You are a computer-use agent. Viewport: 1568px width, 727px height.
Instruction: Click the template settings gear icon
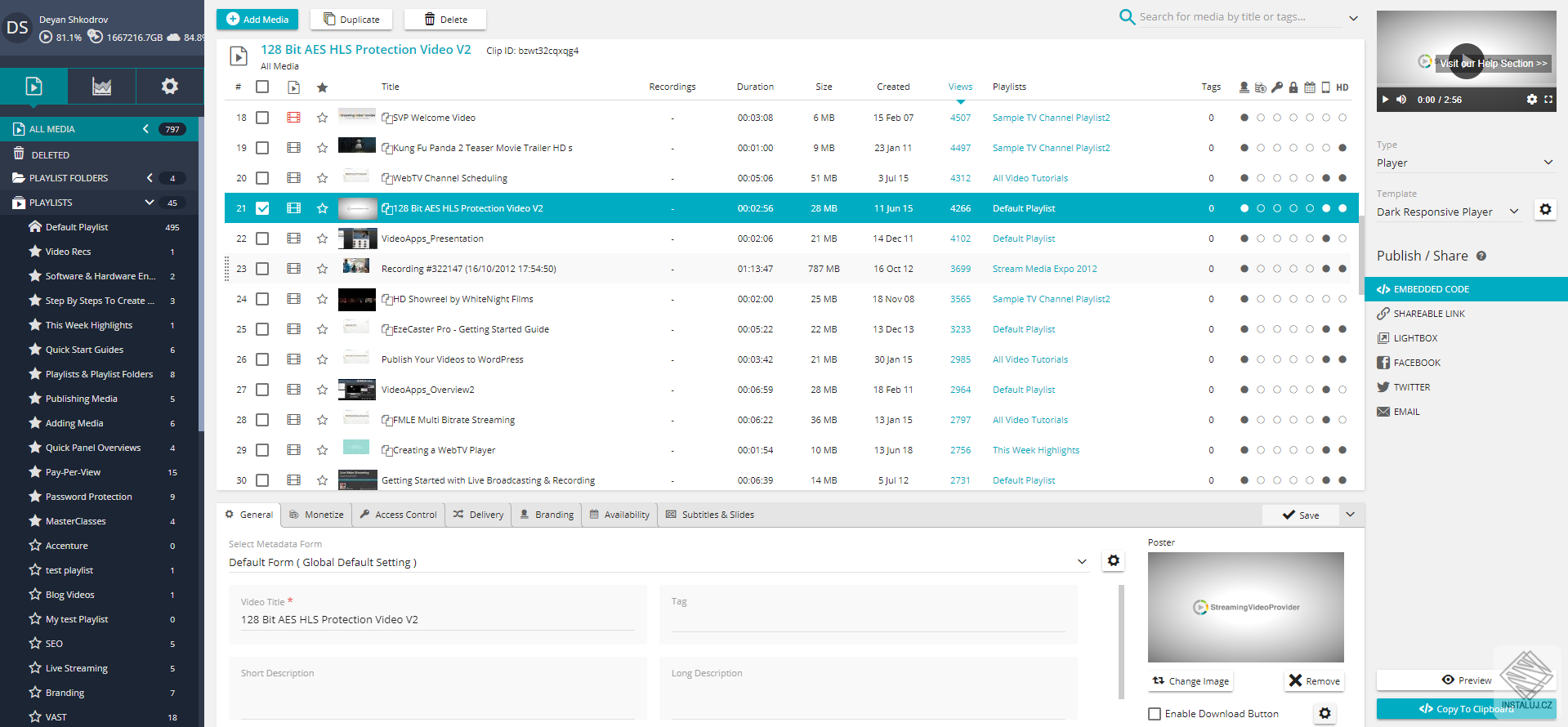tap(1545, 210)
